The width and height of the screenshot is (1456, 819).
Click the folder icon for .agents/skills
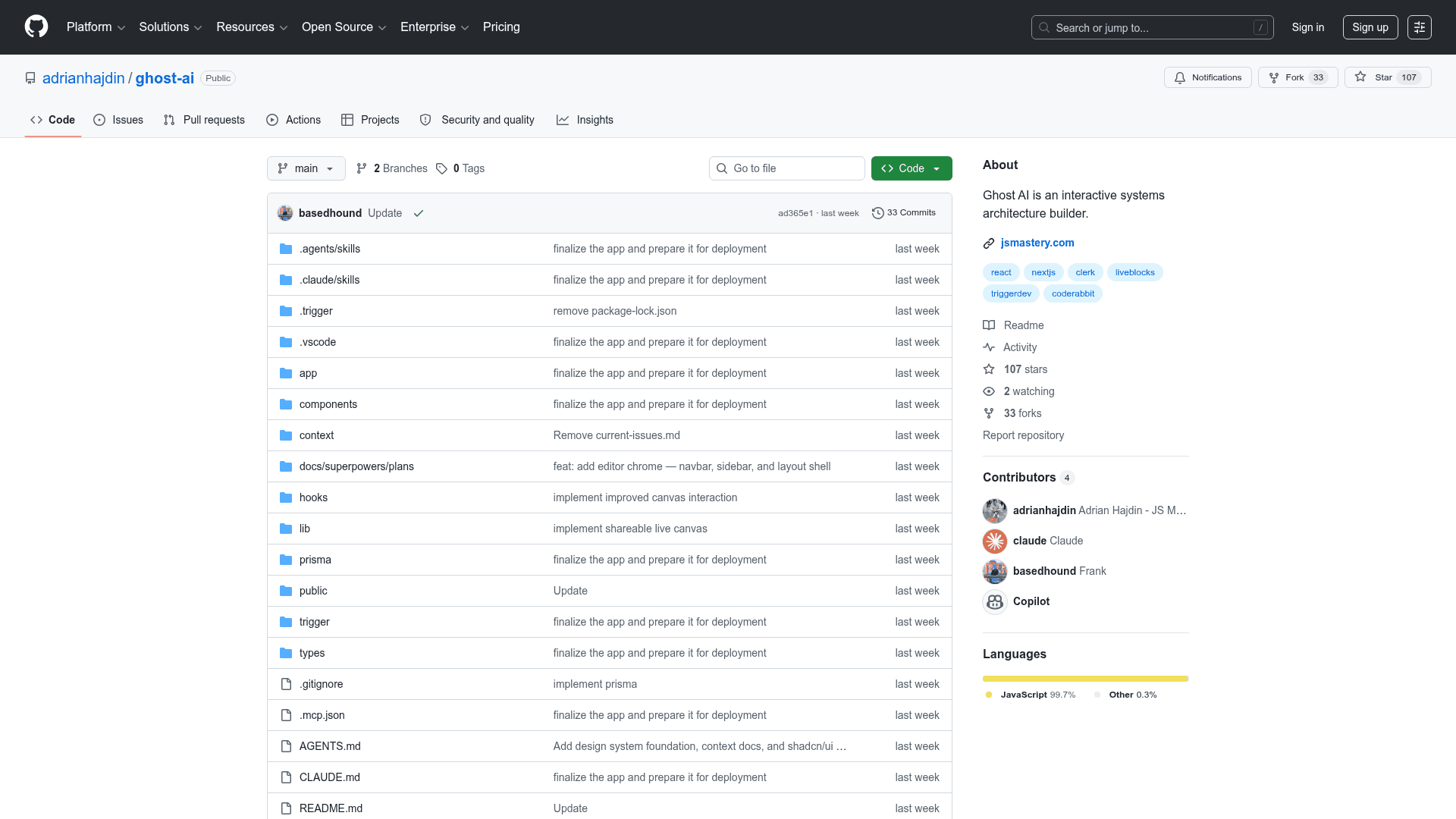click(x=286, y=249)
